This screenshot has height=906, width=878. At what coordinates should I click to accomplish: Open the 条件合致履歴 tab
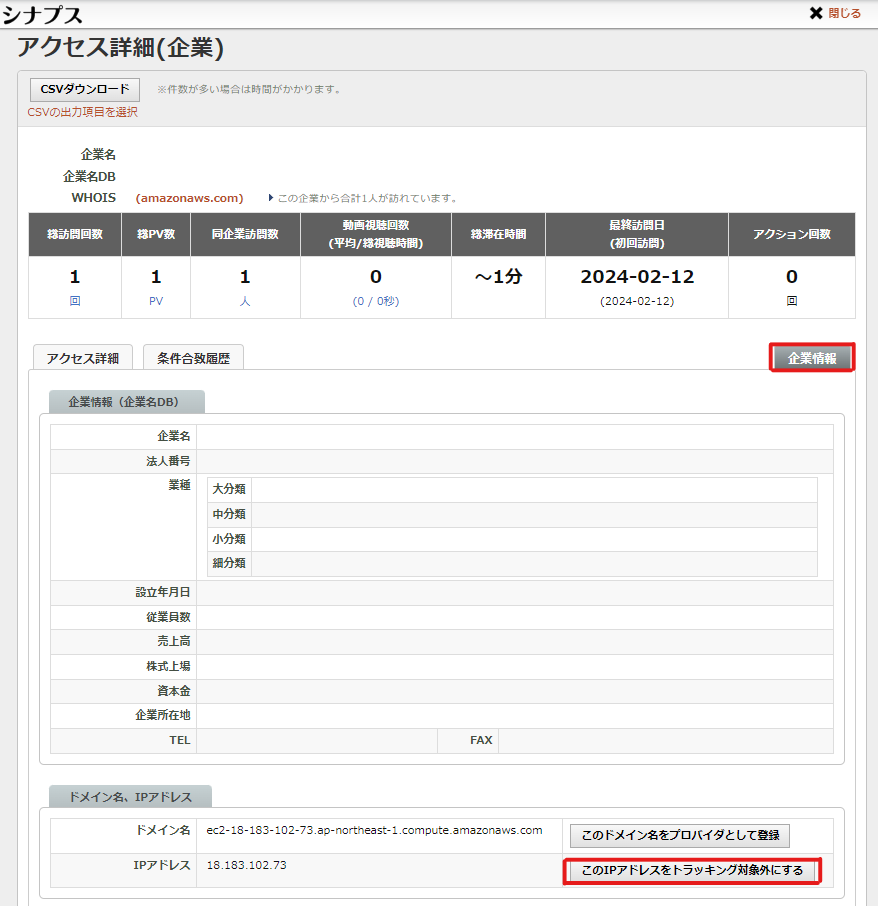coord(193,358)
